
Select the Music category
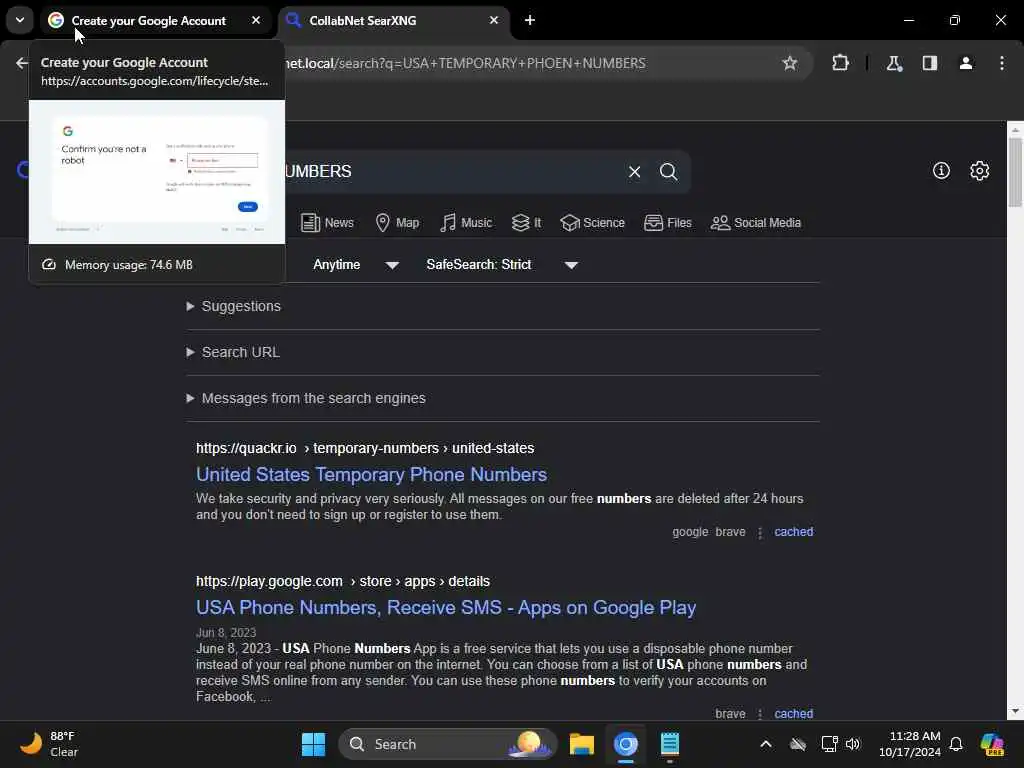click(466, 223)
